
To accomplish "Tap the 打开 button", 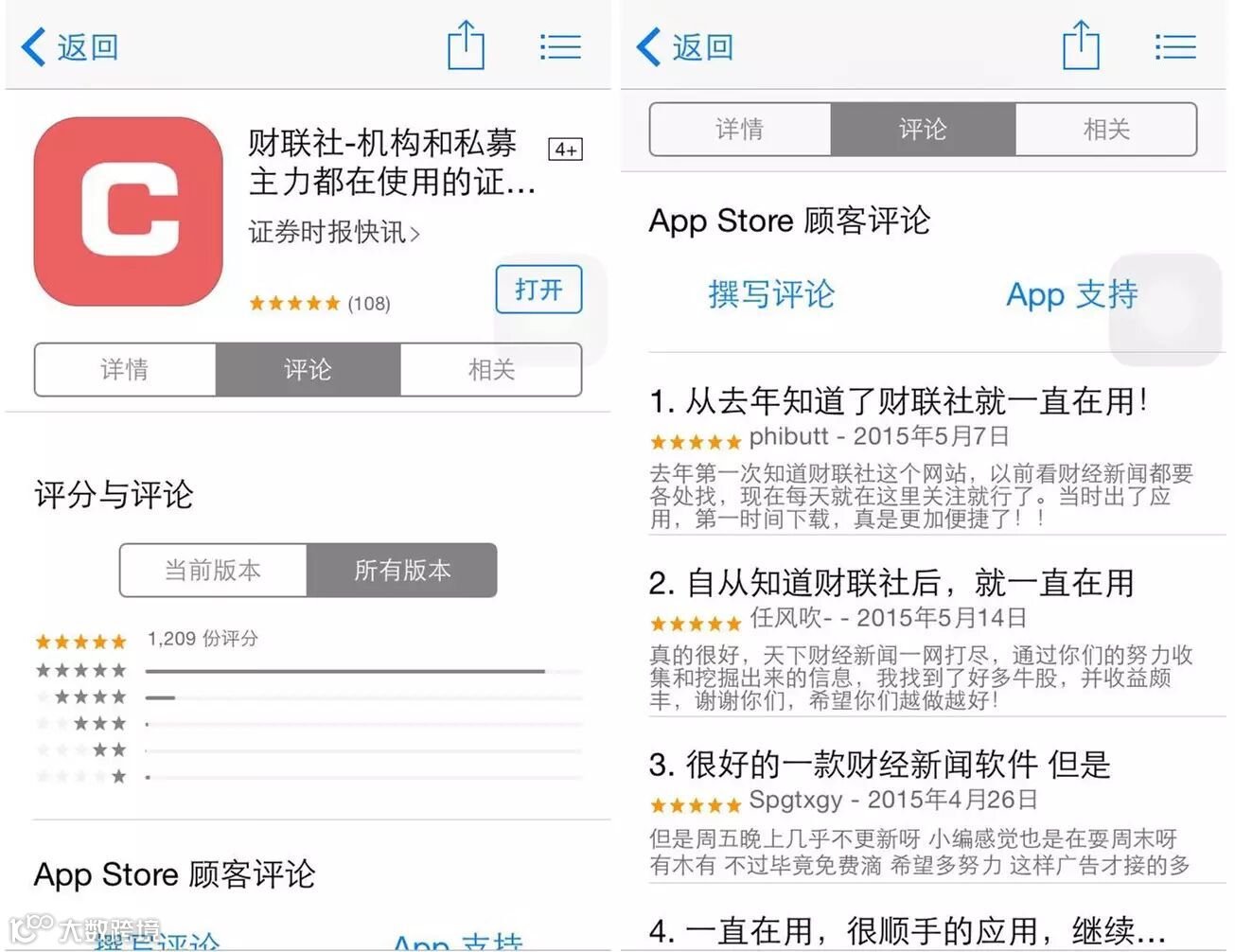I will (x=538, y=290).
